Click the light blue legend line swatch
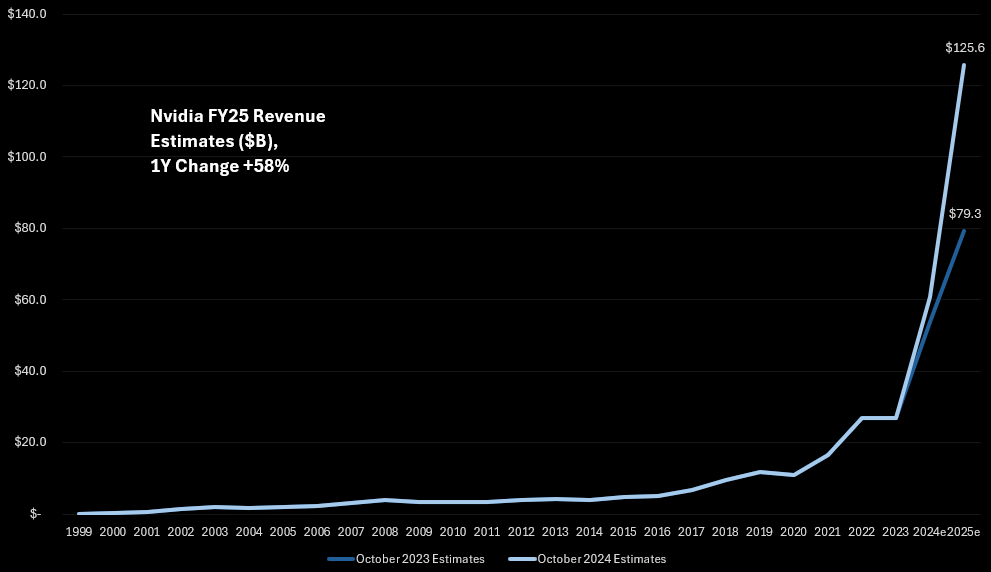This screenshot has height=572, width=991. pyautogui.click(x=523, y=559)
